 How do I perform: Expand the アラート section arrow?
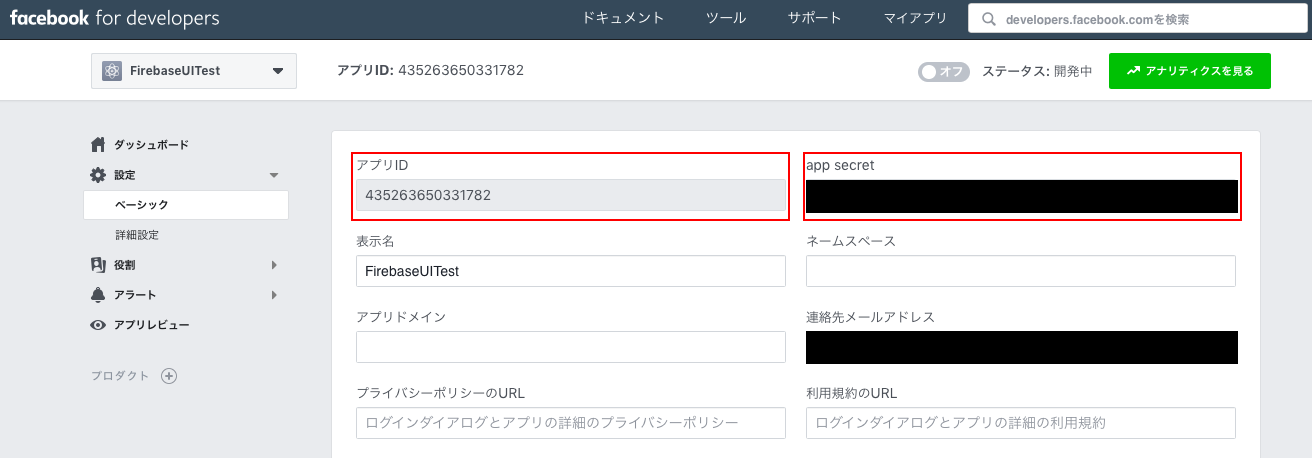point(274,295)
